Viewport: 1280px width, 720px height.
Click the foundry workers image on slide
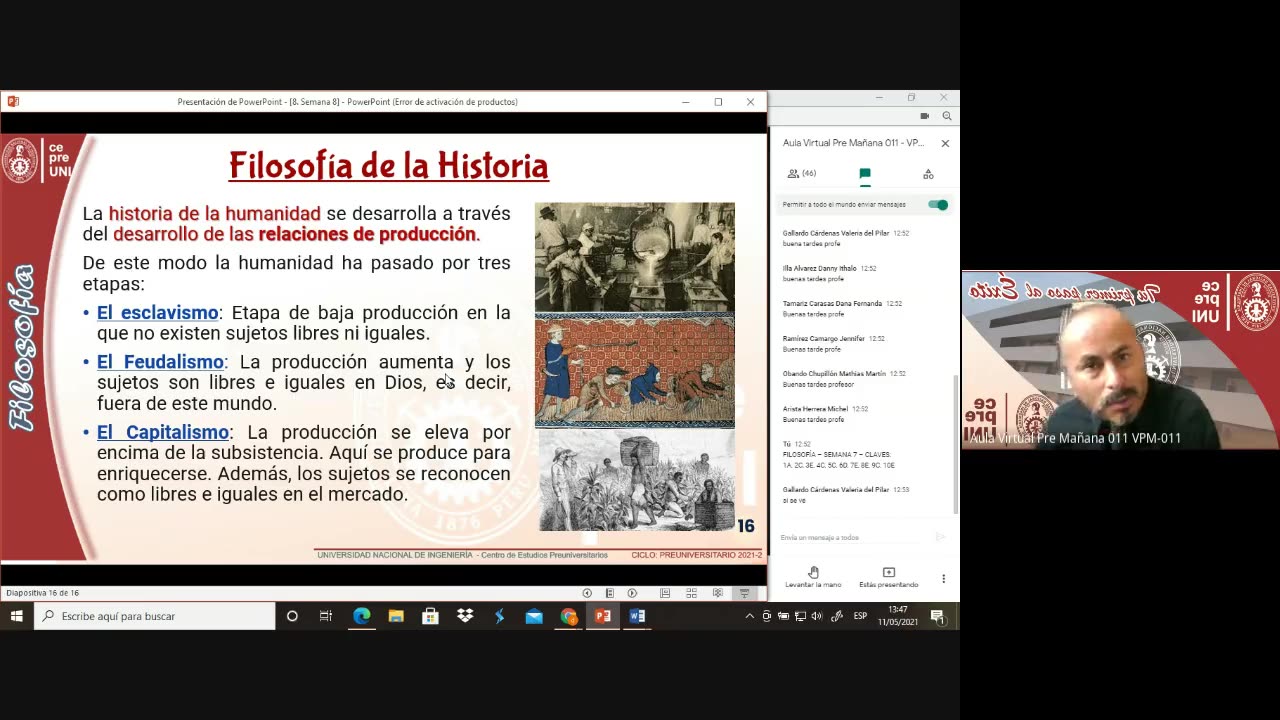tap(635, 257)
